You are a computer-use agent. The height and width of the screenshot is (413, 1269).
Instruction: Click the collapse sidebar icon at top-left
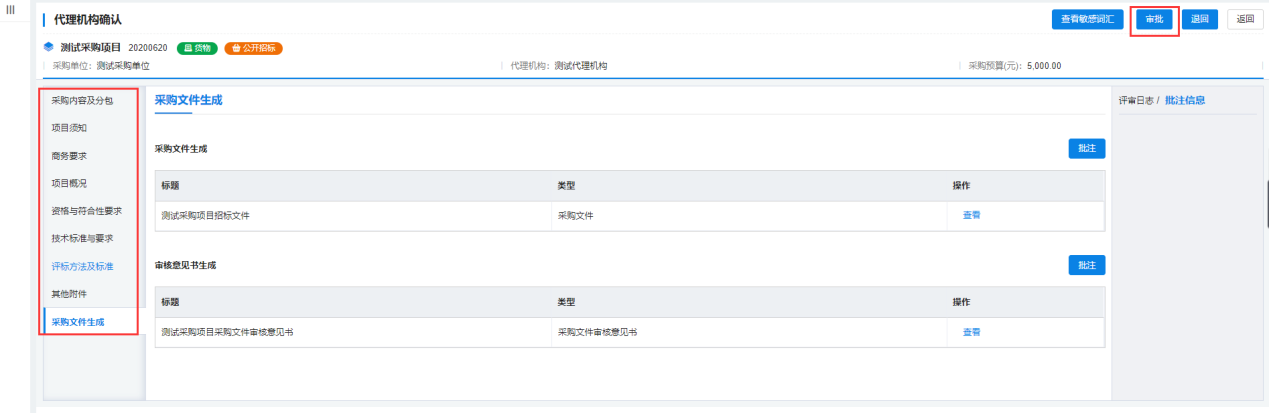pyautogui.click(x=11, y=9)
